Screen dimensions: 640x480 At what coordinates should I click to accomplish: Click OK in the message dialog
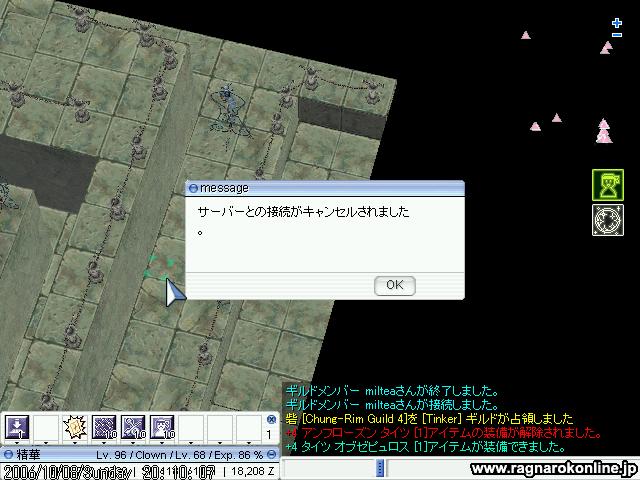pos(395,285)
